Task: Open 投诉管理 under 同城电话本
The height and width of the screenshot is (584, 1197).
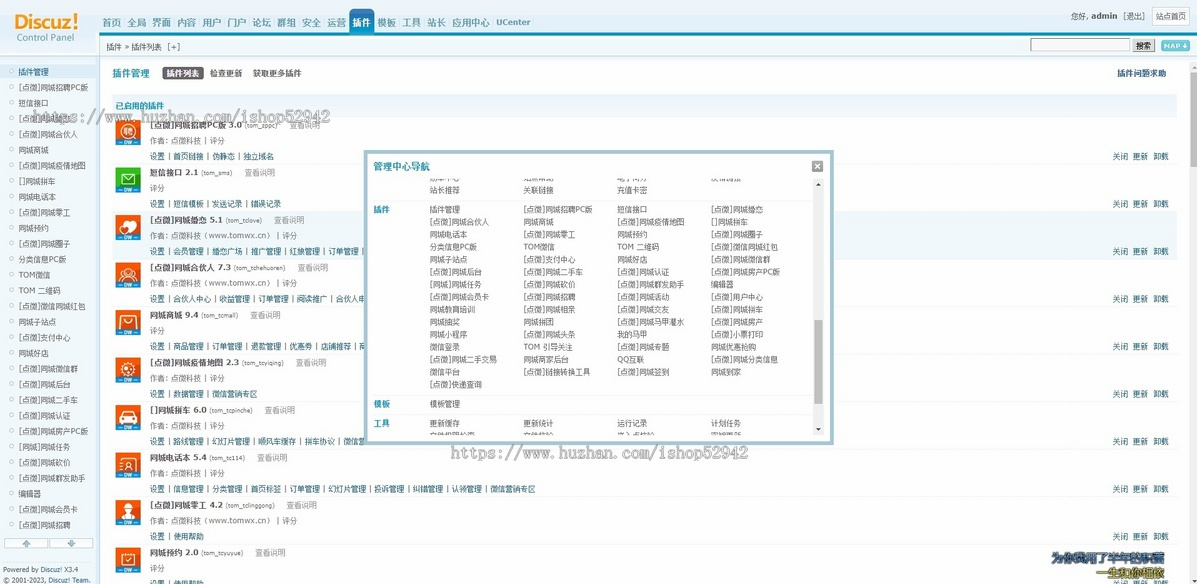Action: tap(389, 489)
